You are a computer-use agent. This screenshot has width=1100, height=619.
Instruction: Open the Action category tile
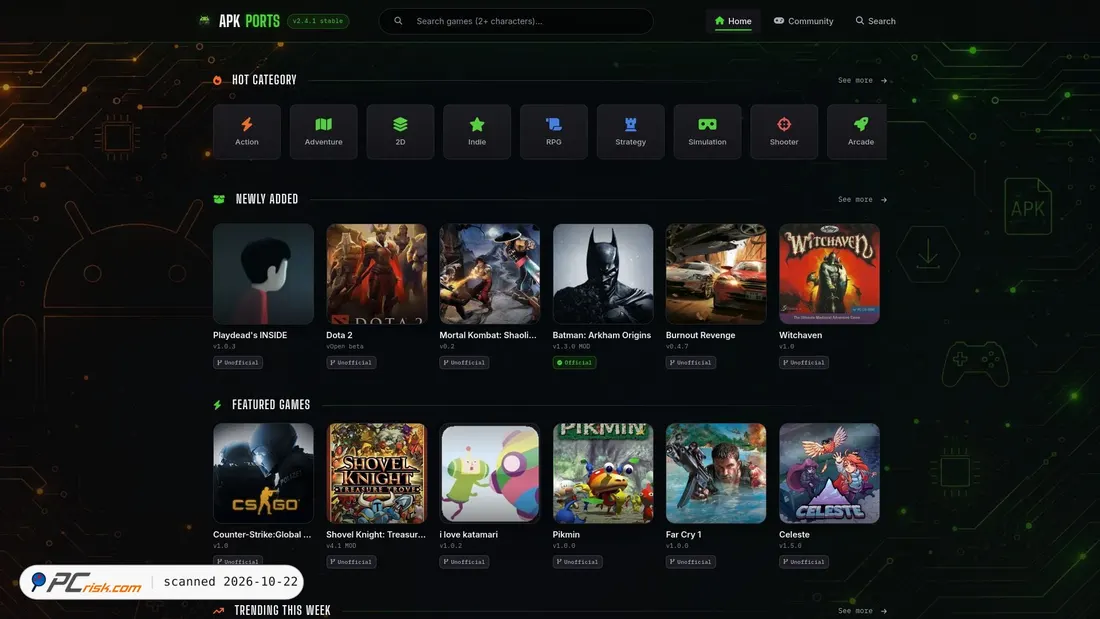(x=247, y=132)
